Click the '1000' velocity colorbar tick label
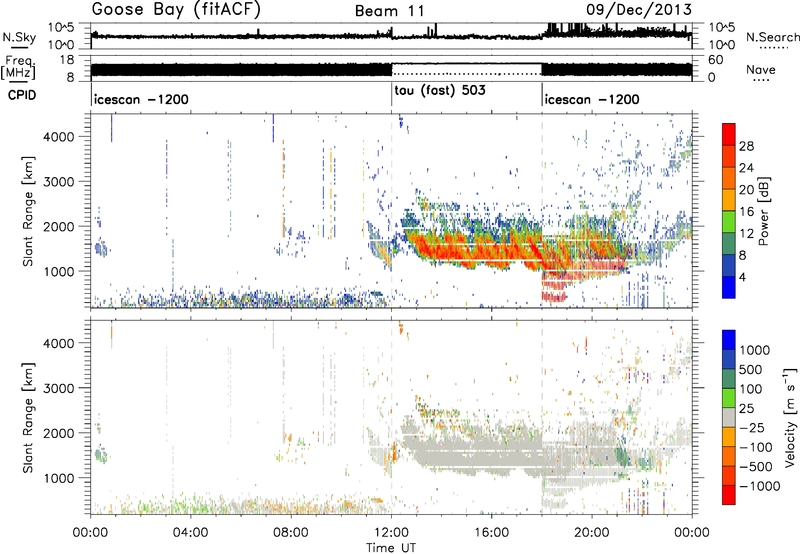 pyautogui.click(x=755, y=350)
